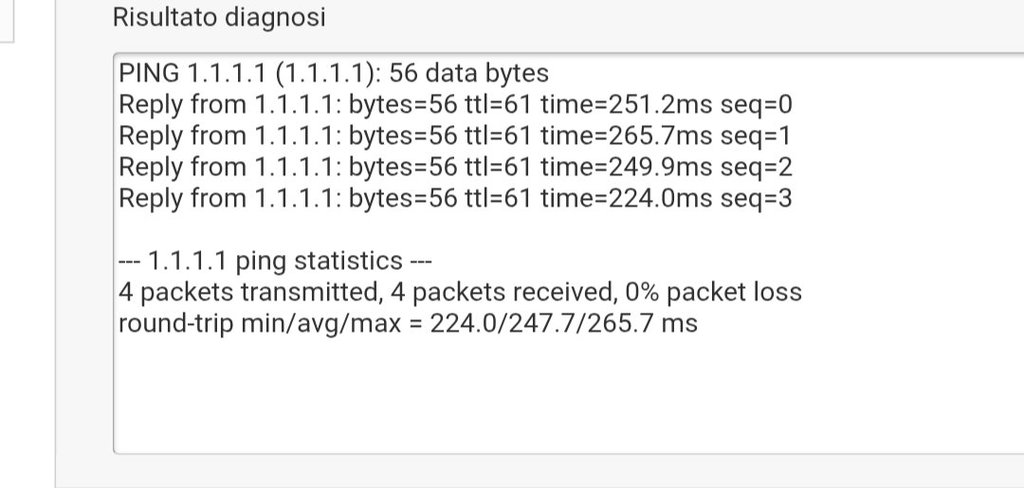Click the round-trip min/avg/max line

click(408, 324)
